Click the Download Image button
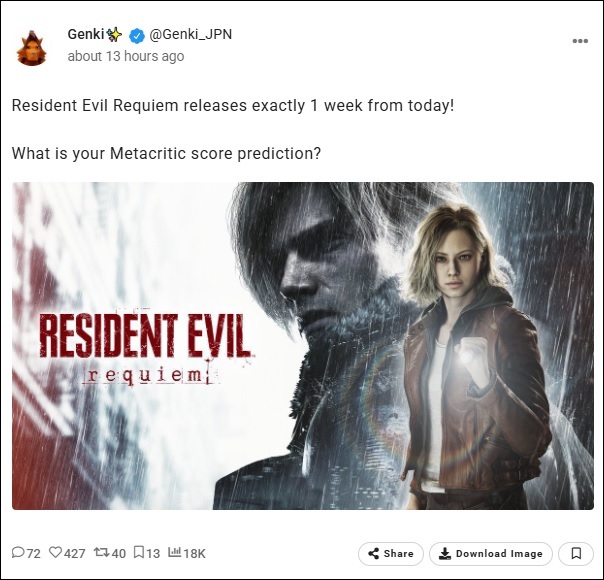The width and height of the screenshot is (604, 580). point(491,554)
